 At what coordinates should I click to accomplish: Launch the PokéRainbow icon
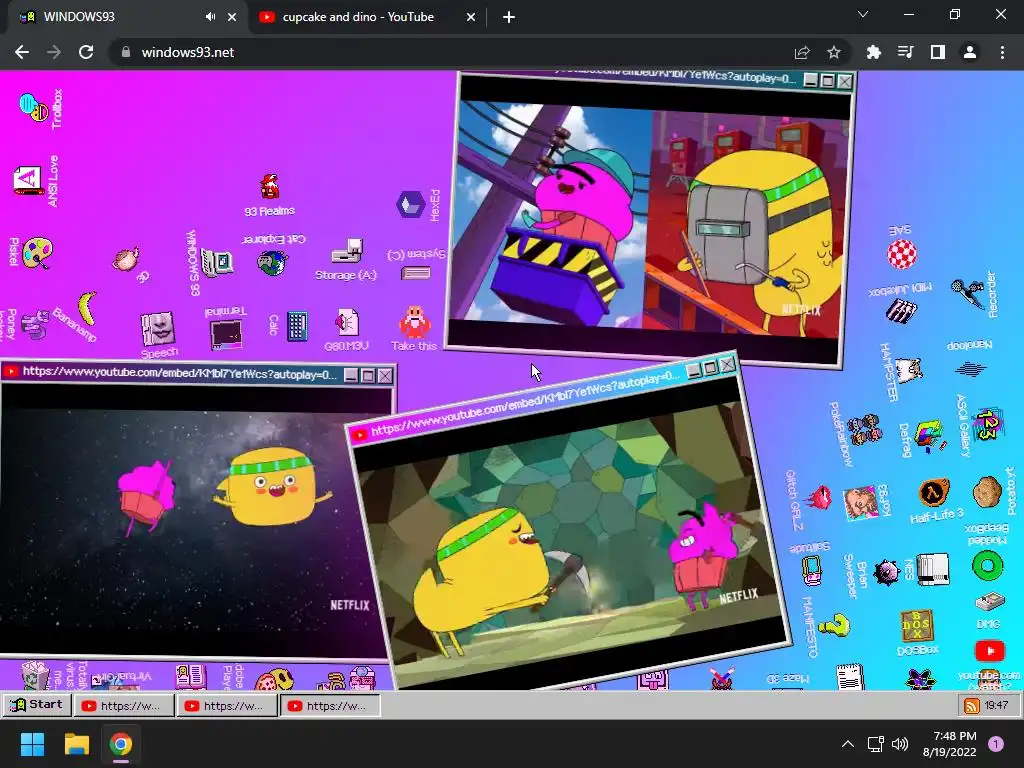coord(865,430)
